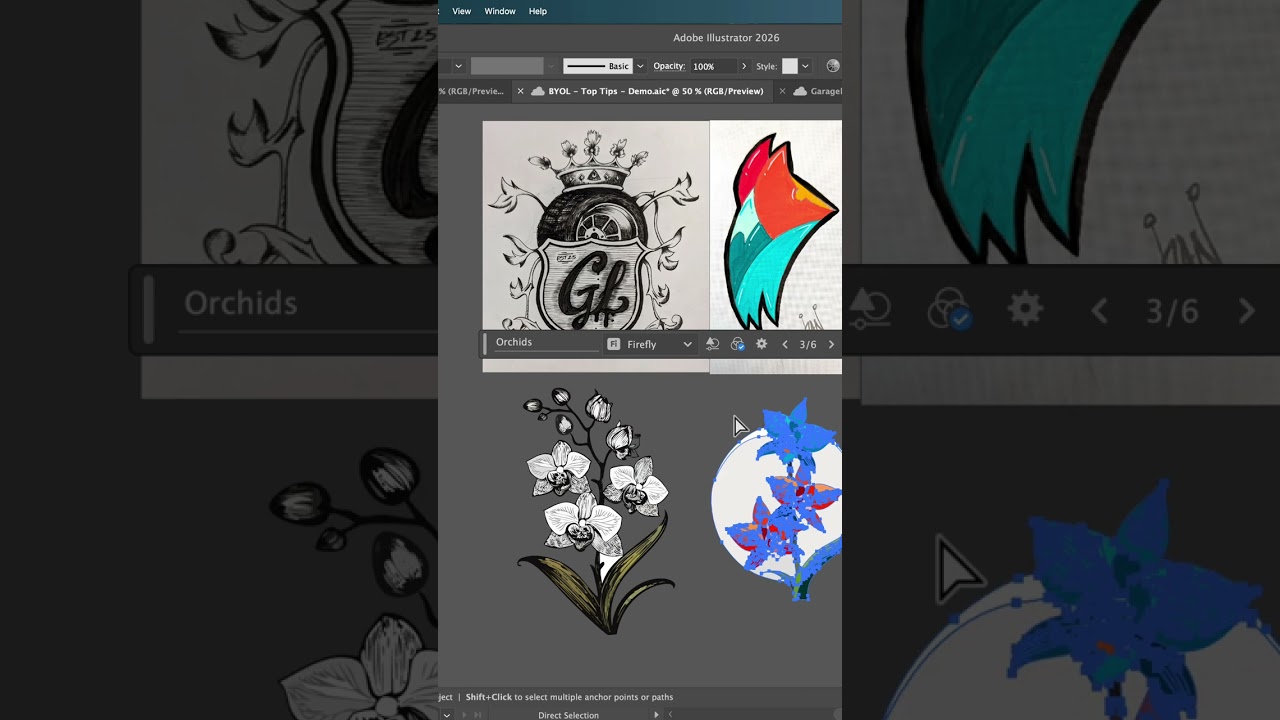
Task: Click the Recolor Artwork wheel icon
Action: point(832,66)
